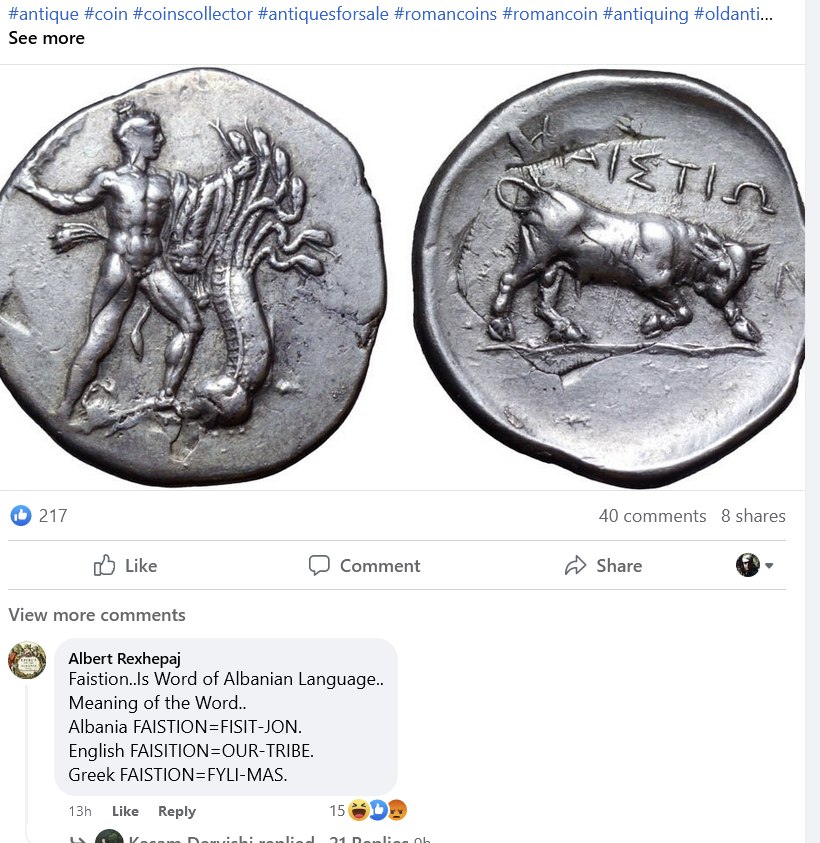Open Albert Rexhepaj's name link
This screenshot has width=820, height=843.
125,658
